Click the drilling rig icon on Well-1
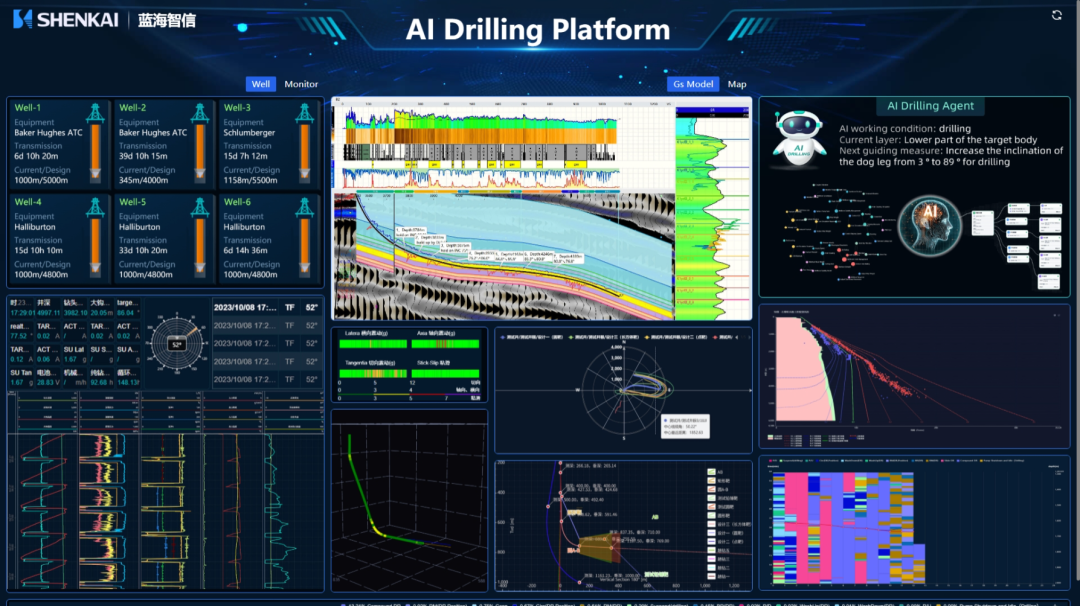 (96, 113)
